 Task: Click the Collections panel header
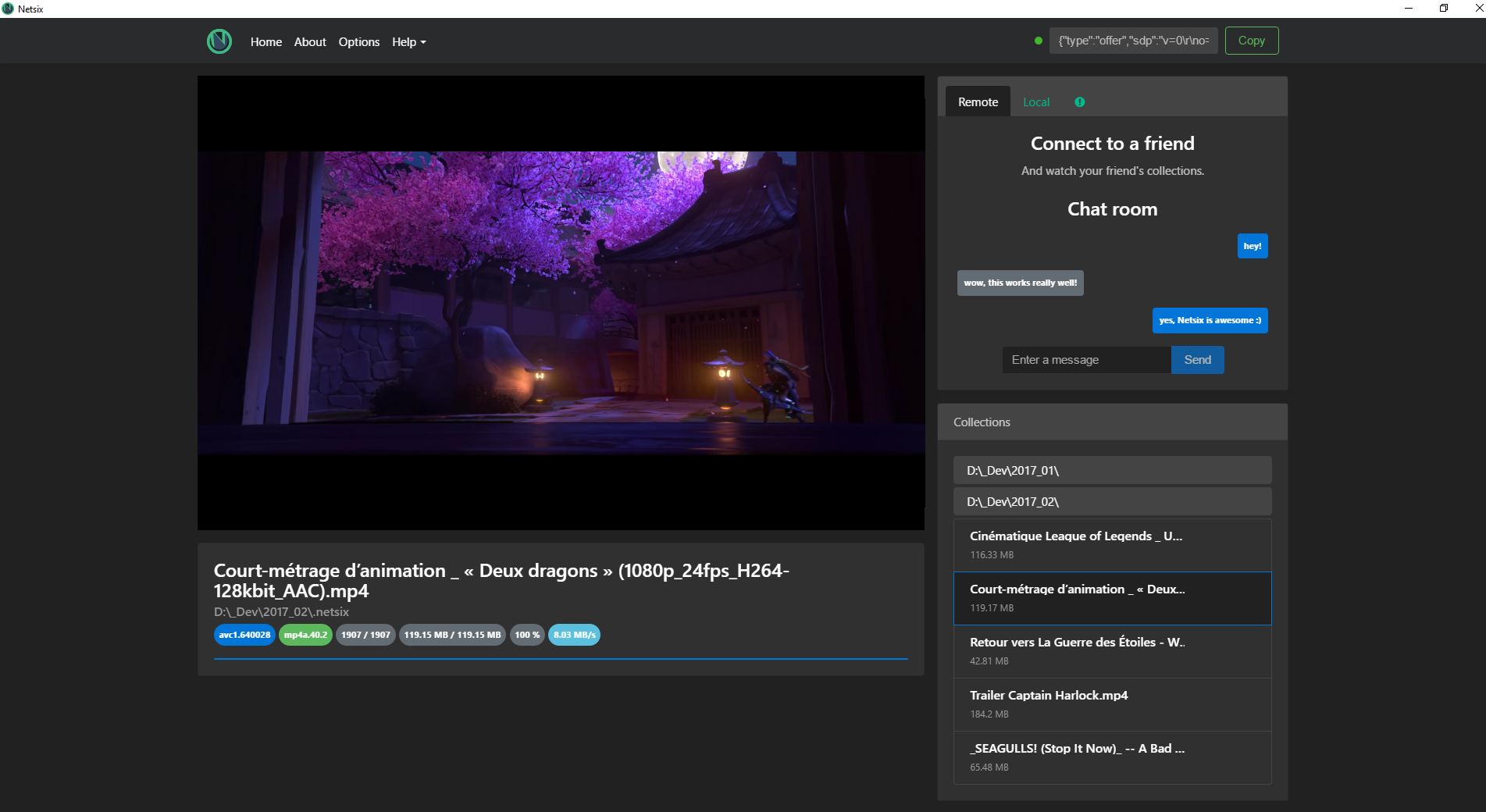(x=1112, y=422)
